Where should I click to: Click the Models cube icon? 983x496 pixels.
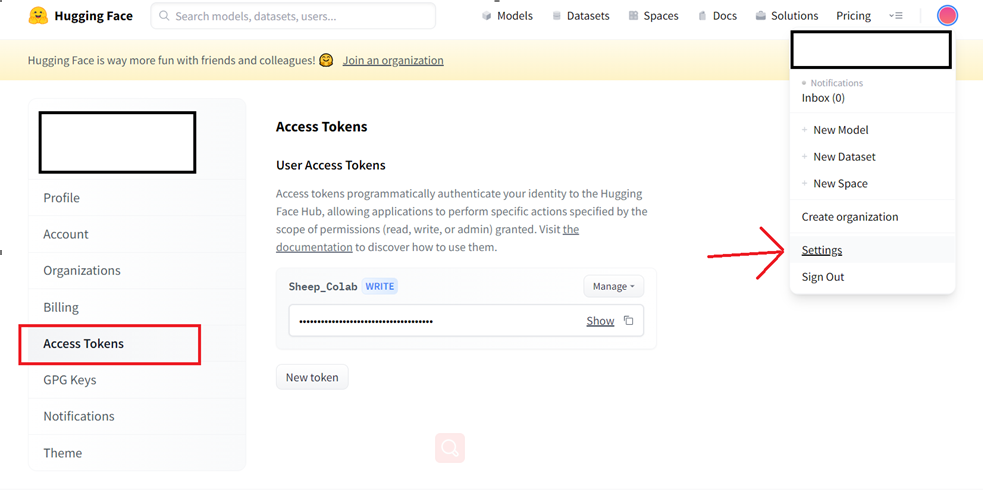[486, 16]
